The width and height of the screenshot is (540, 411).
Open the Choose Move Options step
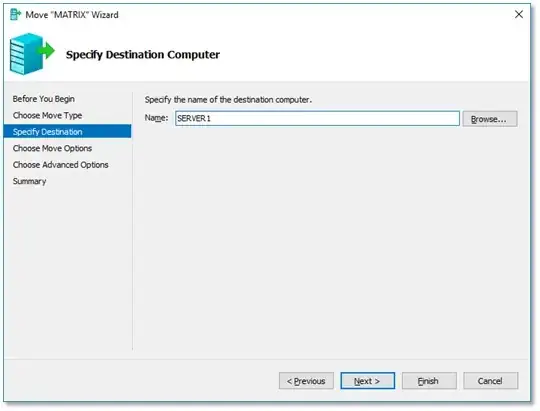pyautogui.click(x=52, y=148)
